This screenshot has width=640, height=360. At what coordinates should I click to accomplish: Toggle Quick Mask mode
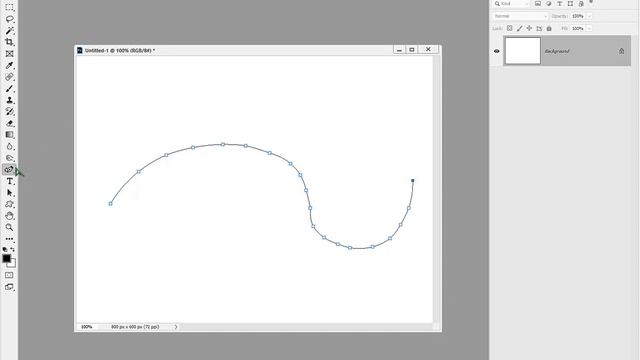9,275
